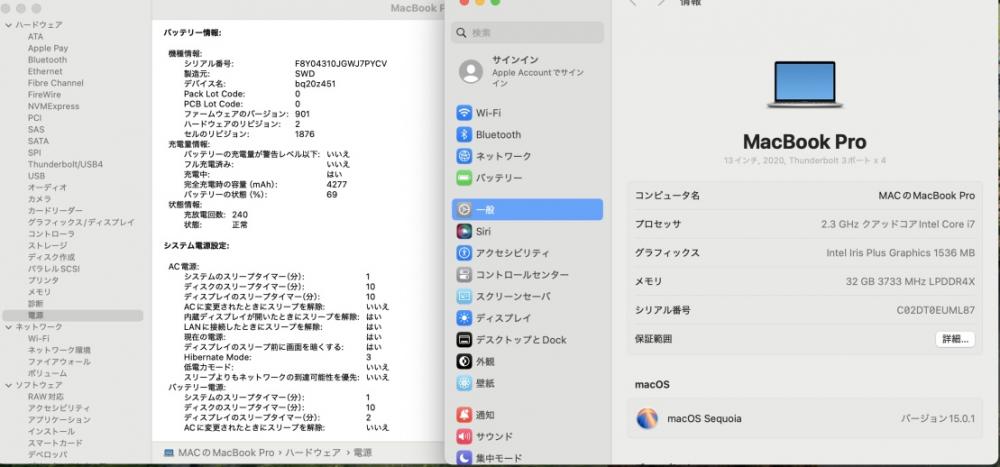Viewport: 1000px width, 467px height.
Task: Select アプリケーション in software list
Action: pos(59,420)
